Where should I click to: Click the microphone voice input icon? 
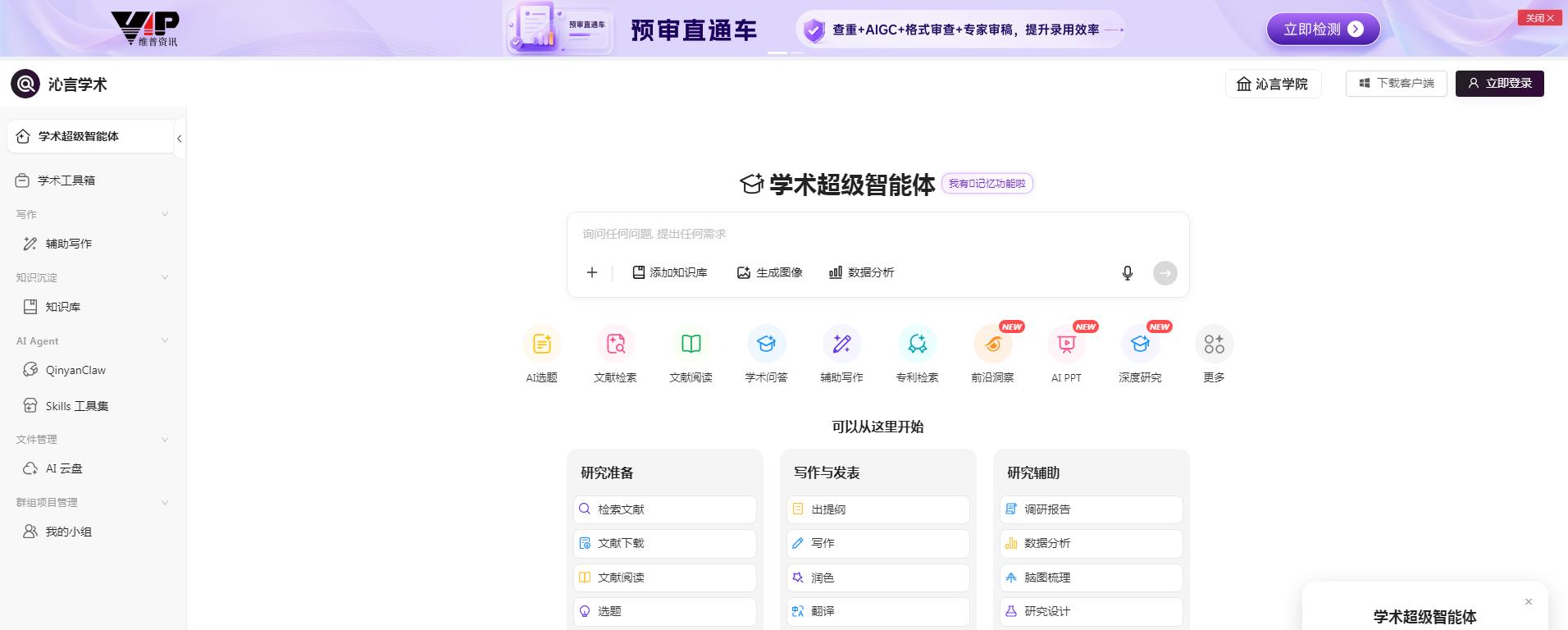[x=1128, y=273]
